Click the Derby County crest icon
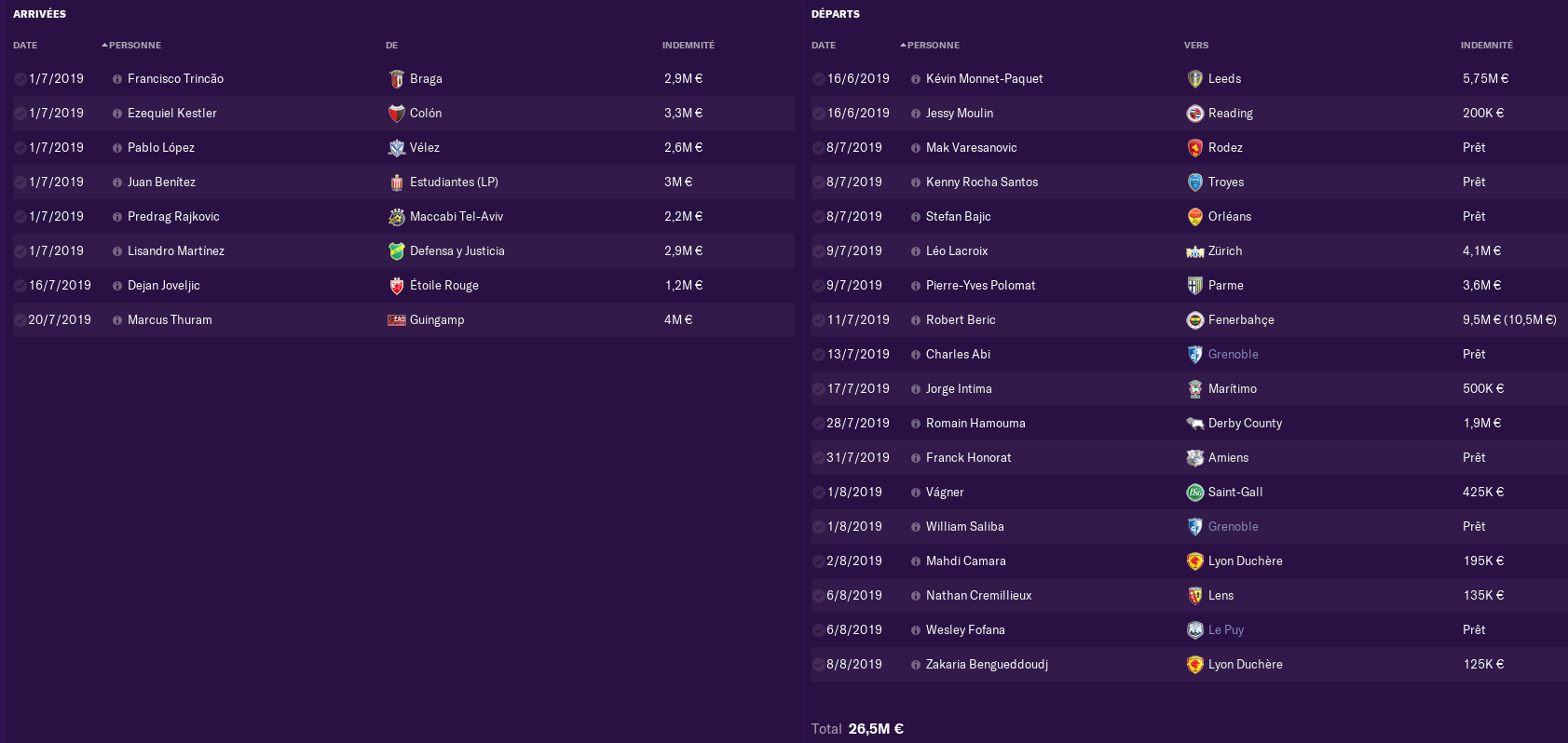The width and height of the screenshot is (1568, 743). coord(1195,424)
